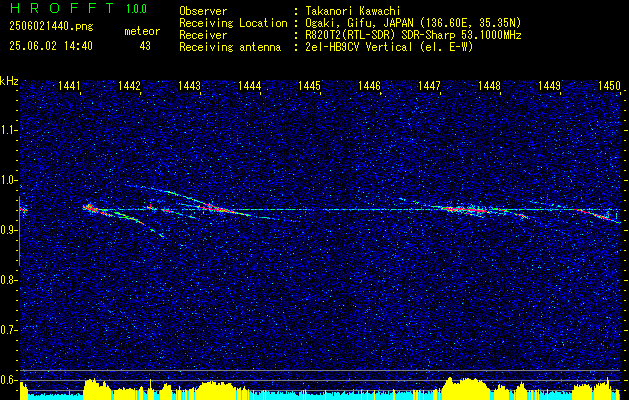Click the HROFFT program title
This screenshot has height=400, width=629.
(x=62, y=8)
